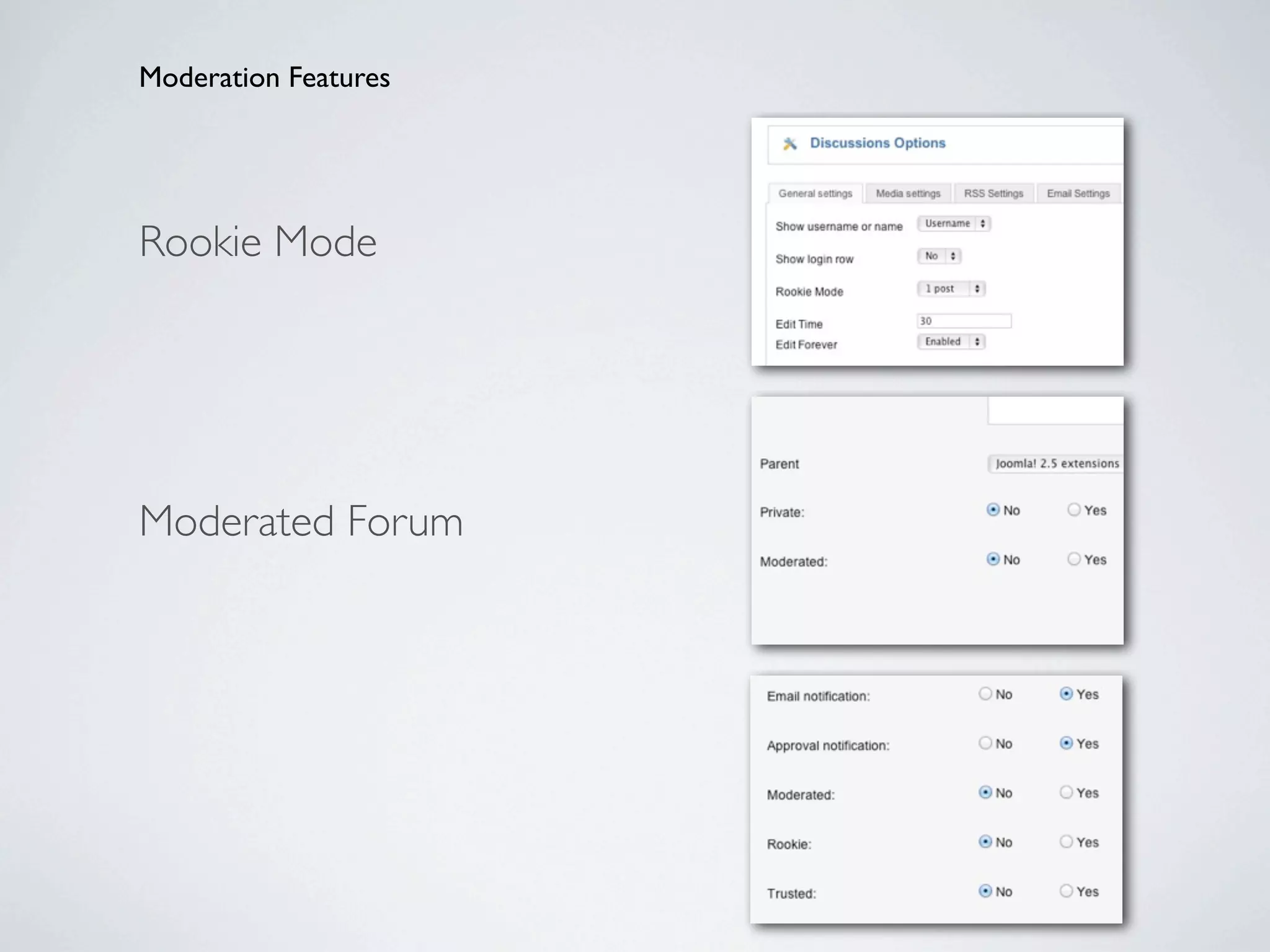
Task: Switch to the RSS Settings tab
Action: coord(993,193)
